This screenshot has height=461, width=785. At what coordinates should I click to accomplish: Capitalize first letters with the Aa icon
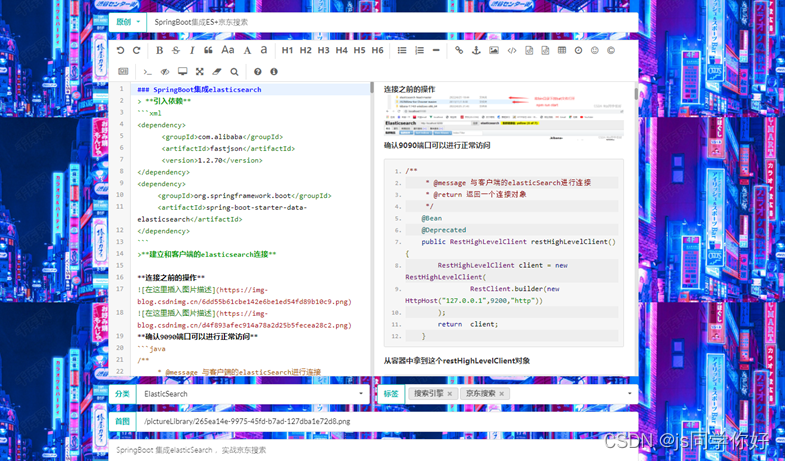(228, 50)
